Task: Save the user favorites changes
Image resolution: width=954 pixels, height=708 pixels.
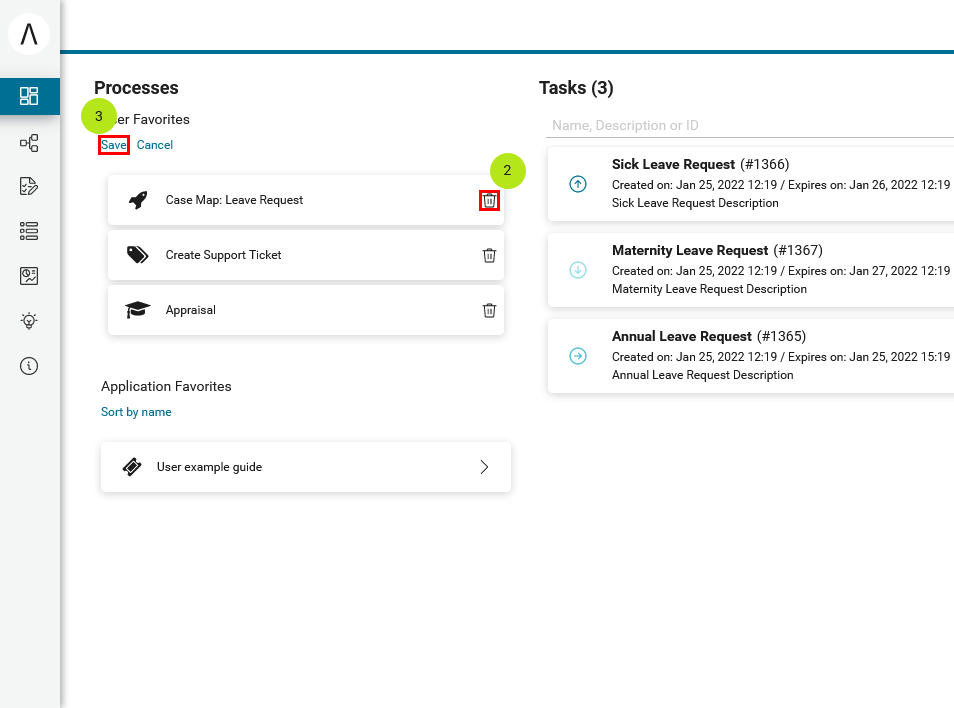Action: [x=114, y=145]
